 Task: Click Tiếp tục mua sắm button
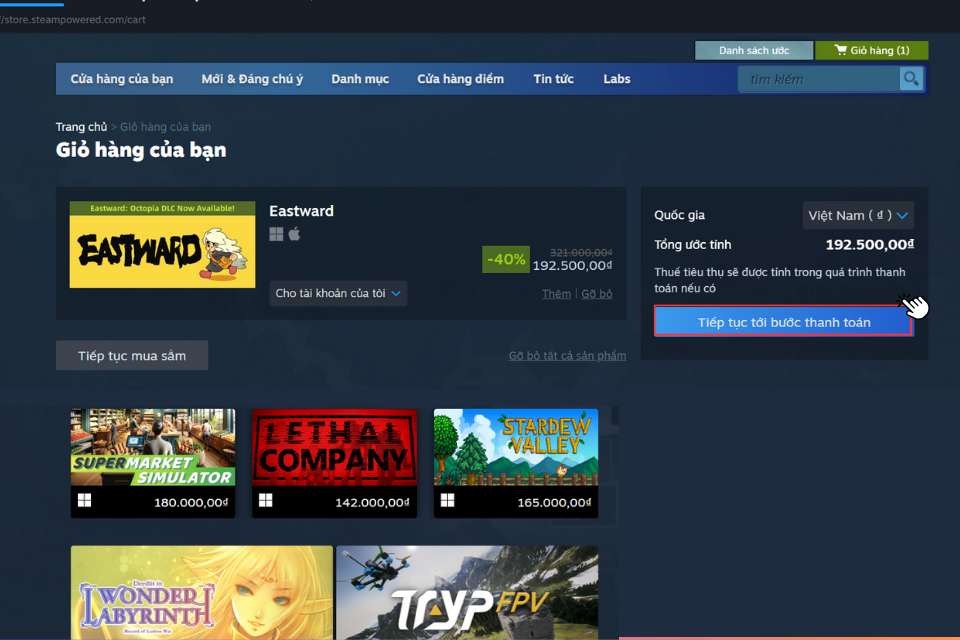point(132,356)
